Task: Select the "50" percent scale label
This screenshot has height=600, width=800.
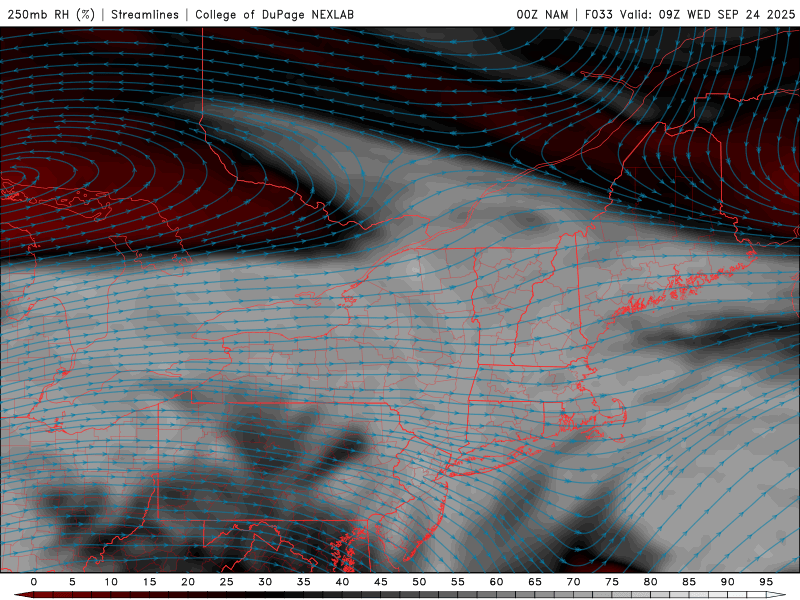Action: tap(419, 582)
